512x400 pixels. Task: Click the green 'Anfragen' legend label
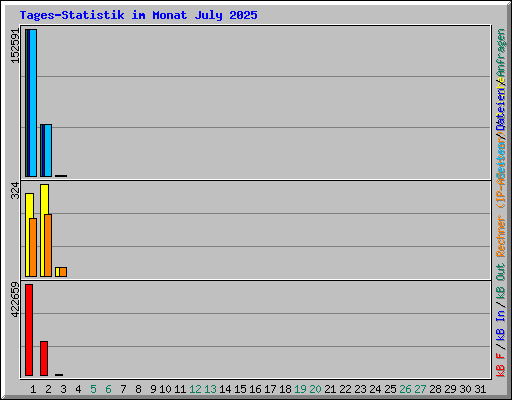point(501,53)
